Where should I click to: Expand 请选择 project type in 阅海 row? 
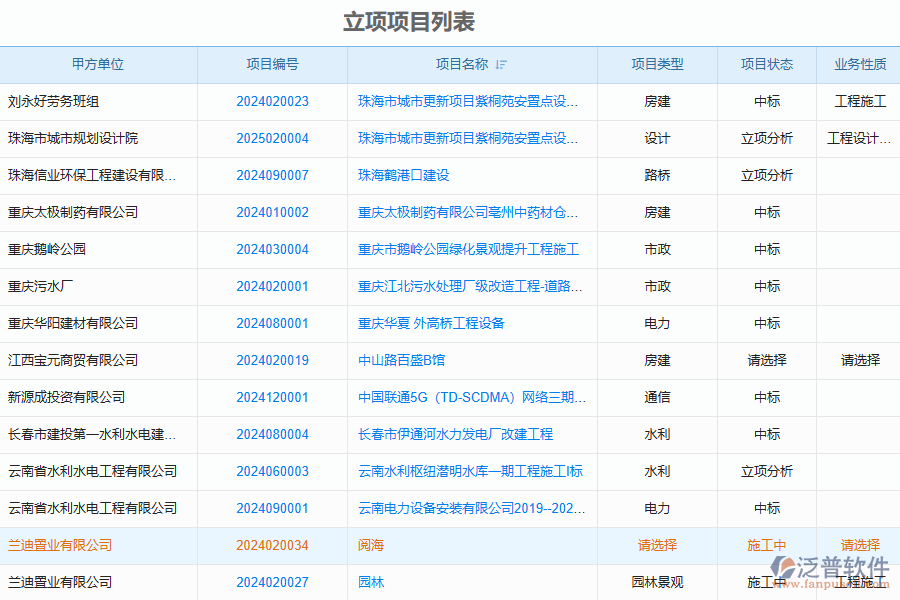(657, 546)
